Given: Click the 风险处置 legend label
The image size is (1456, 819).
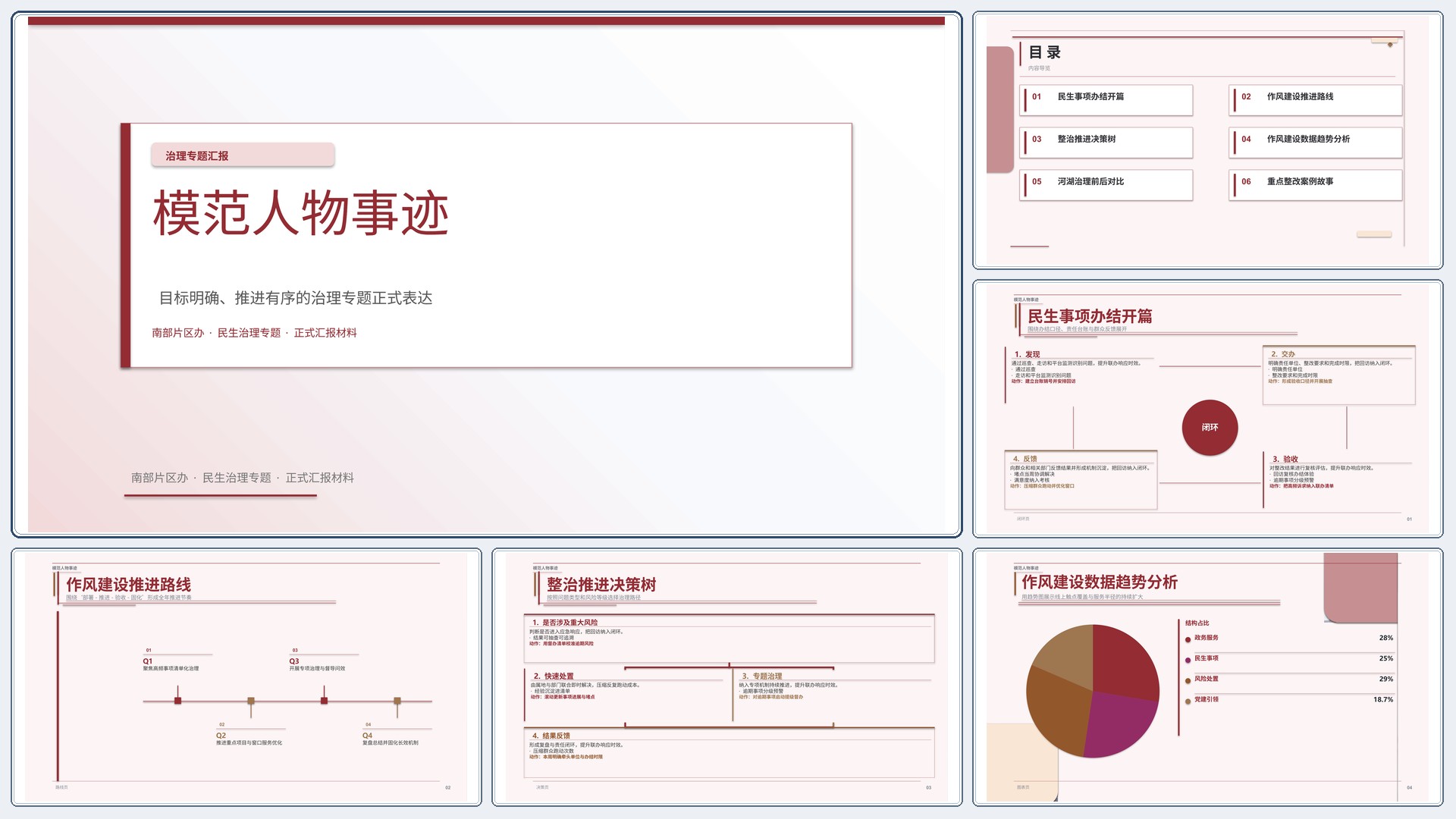Looking at the screenshot, I should point(1207,679).
